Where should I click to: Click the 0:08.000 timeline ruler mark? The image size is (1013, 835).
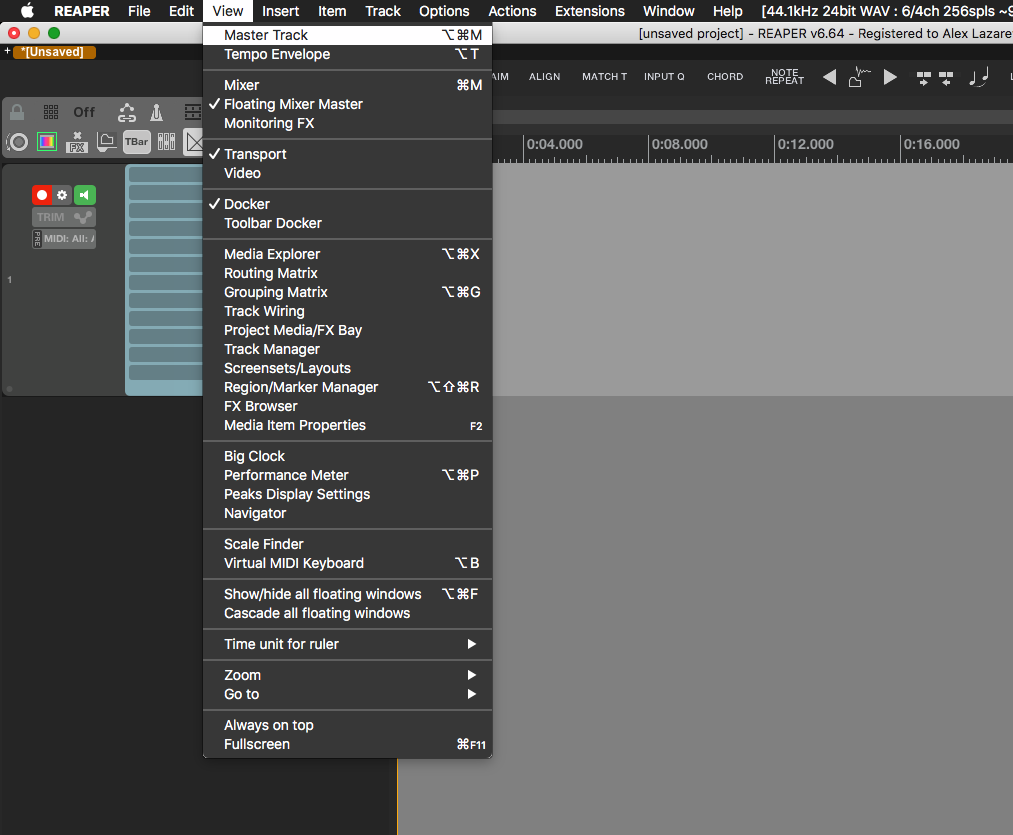click(x=679, y=144)
